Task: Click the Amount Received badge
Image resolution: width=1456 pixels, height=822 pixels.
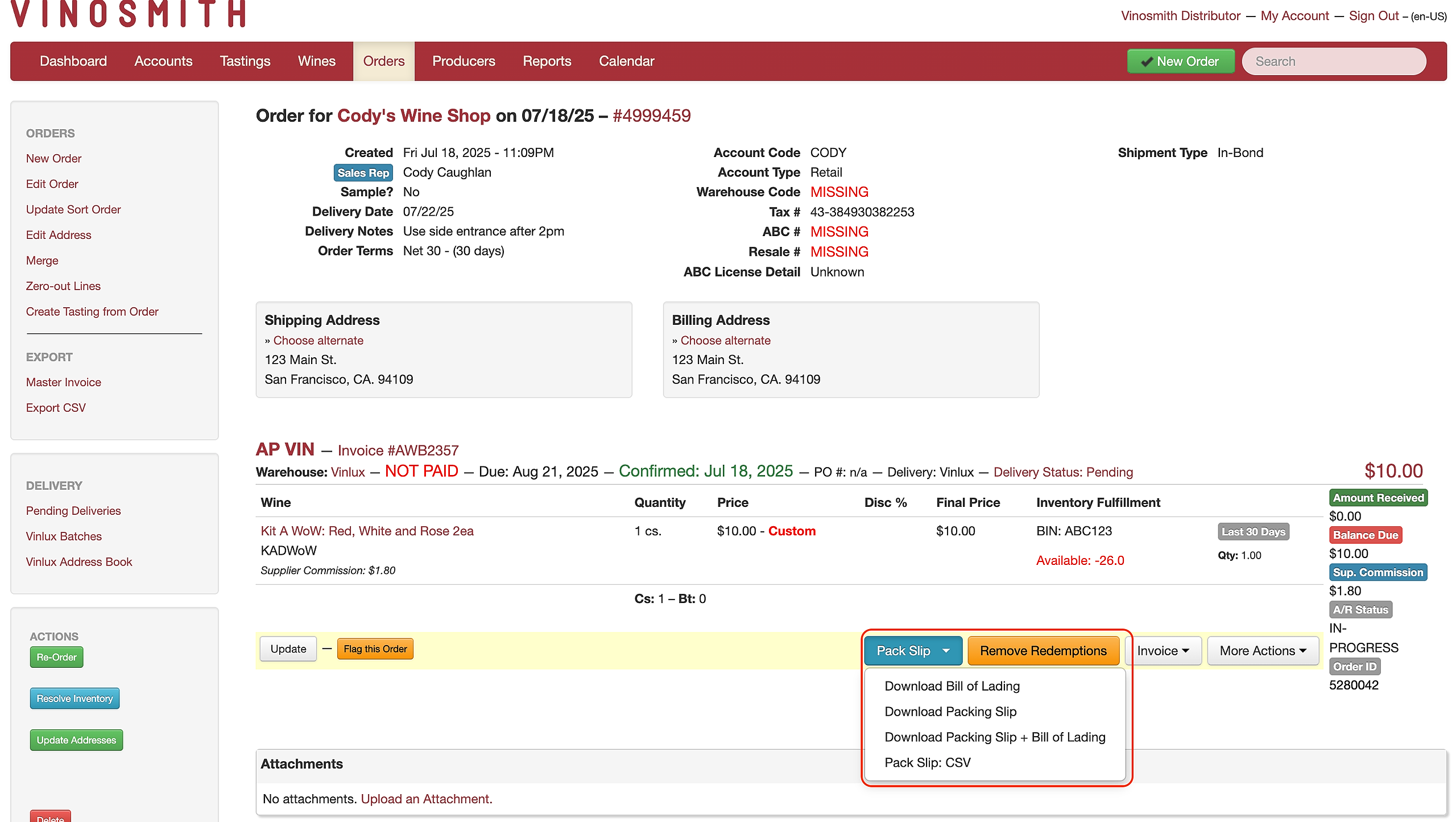Action: (1378, 498)
